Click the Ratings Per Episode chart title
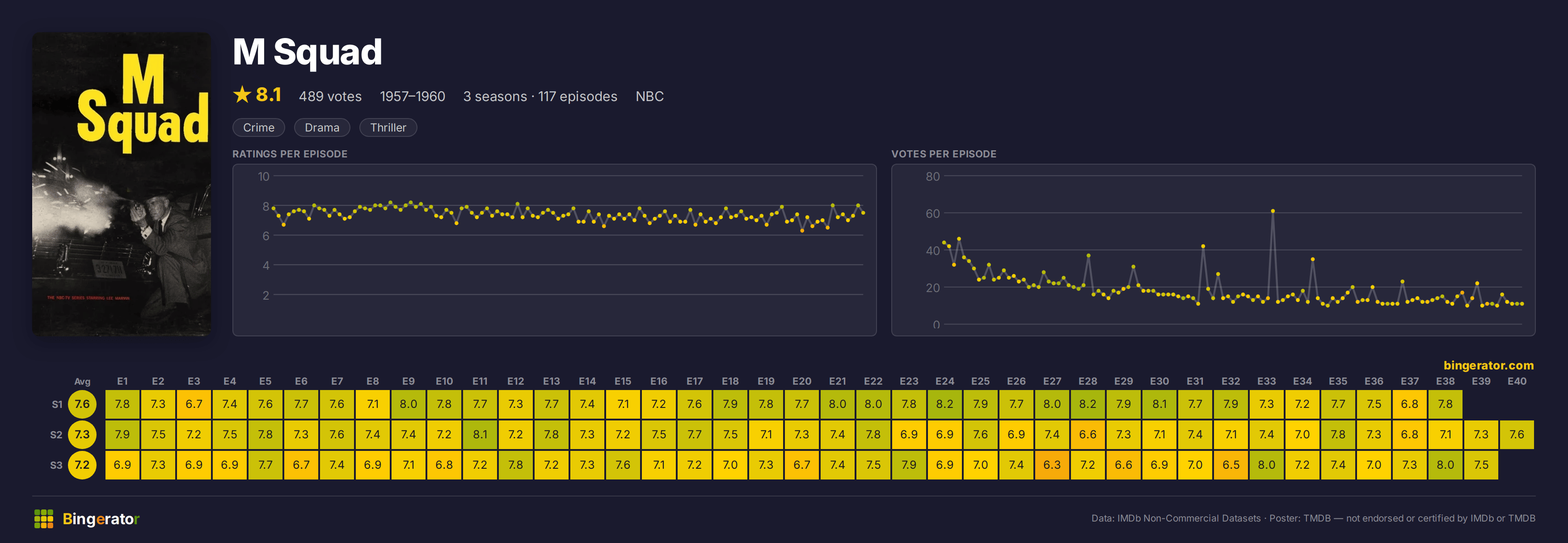The width and height of the screenshot is (1568, 543). click(x=290, y=154)
